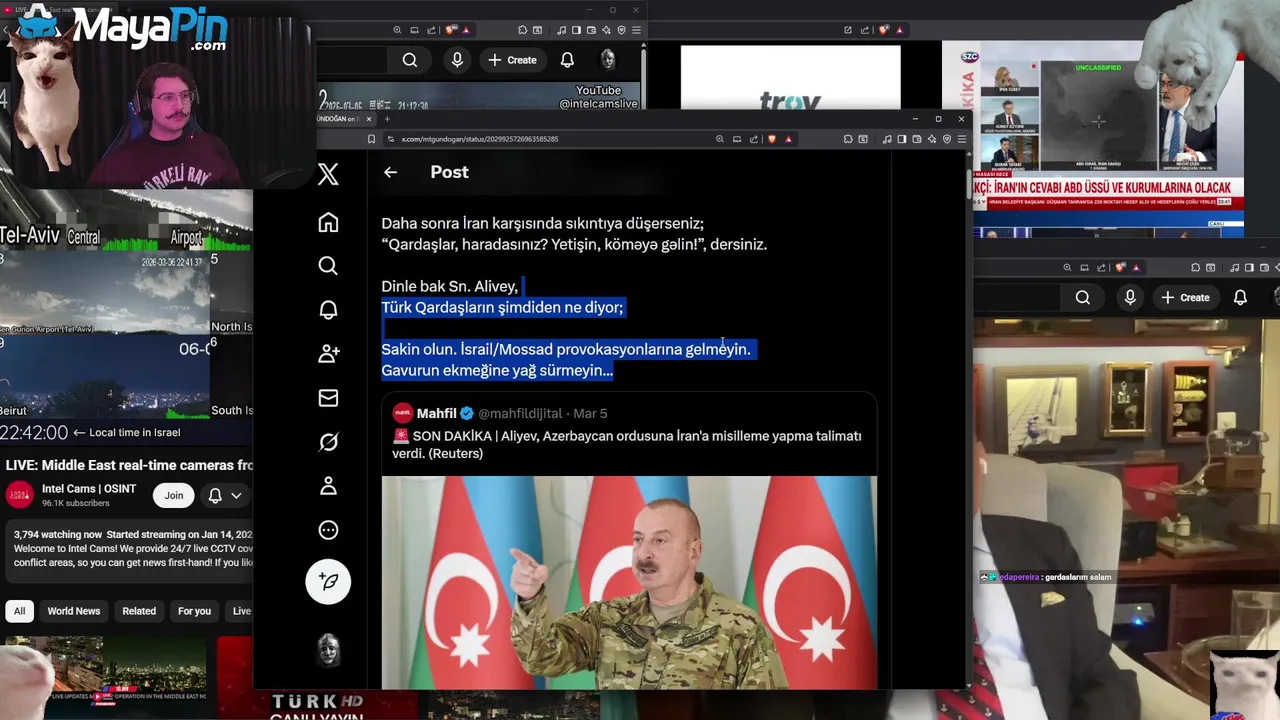Go to Home in X sidebar
The width and height of the screenshot is (1280, 720).
(328, 222)
